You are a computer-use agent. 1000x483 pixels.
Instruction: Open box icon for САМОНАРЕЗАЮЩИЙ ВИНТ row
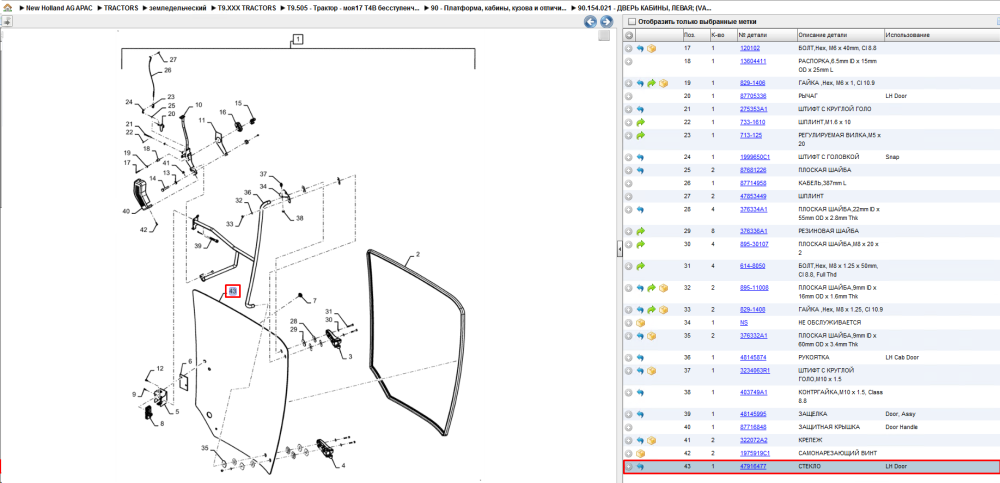640,453
